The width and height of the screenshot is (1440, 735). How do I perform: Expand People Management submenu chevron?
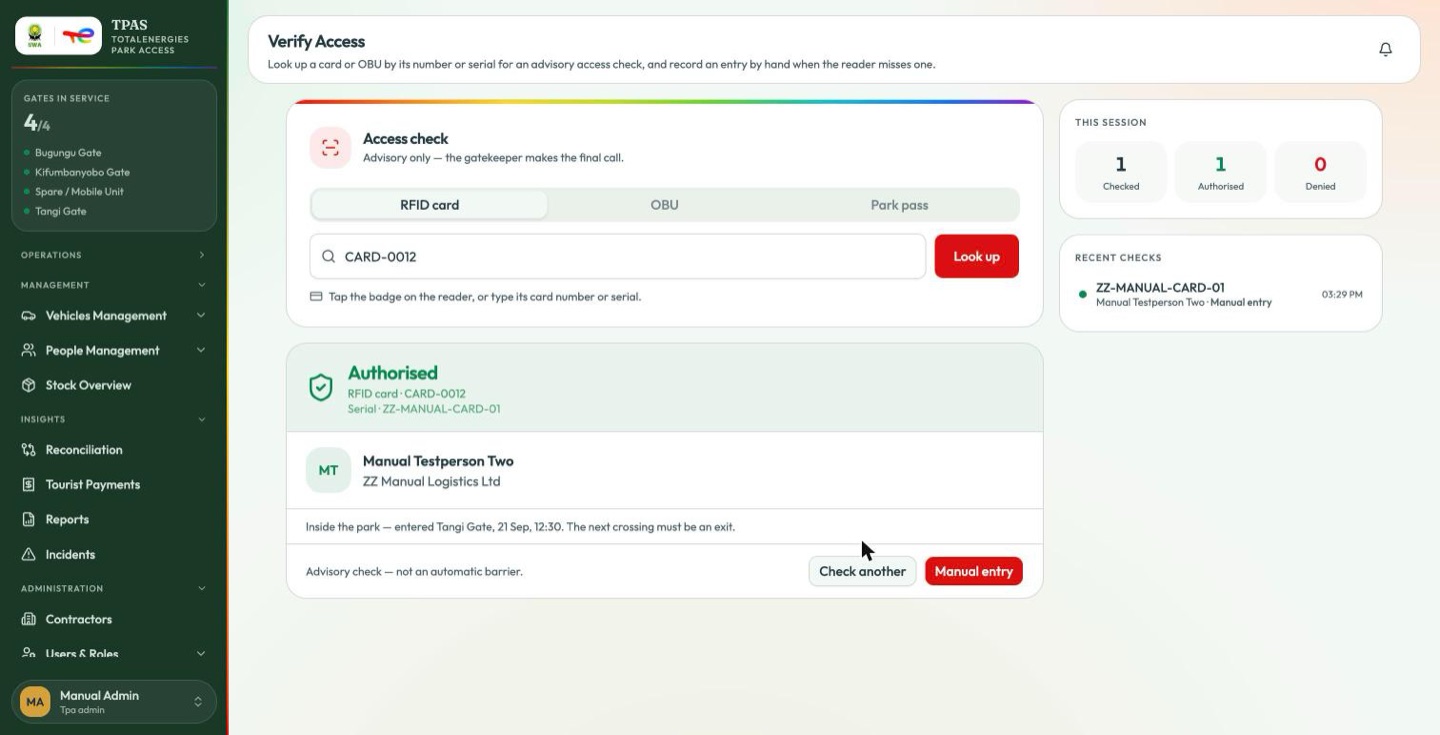click(x=201, y=351)
